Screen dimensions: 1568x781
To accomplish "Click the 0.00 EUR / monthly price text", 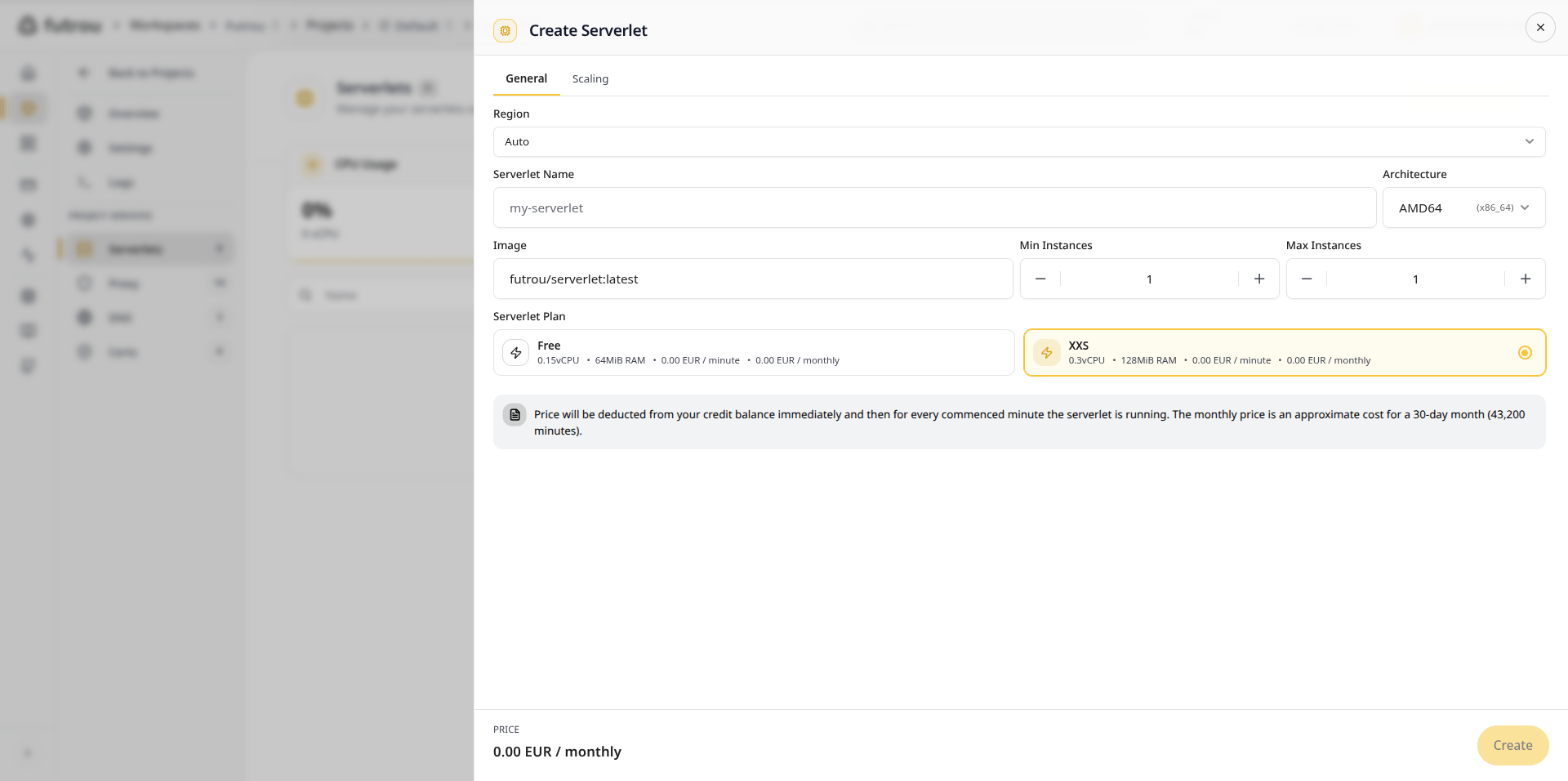I will (557, 752).
